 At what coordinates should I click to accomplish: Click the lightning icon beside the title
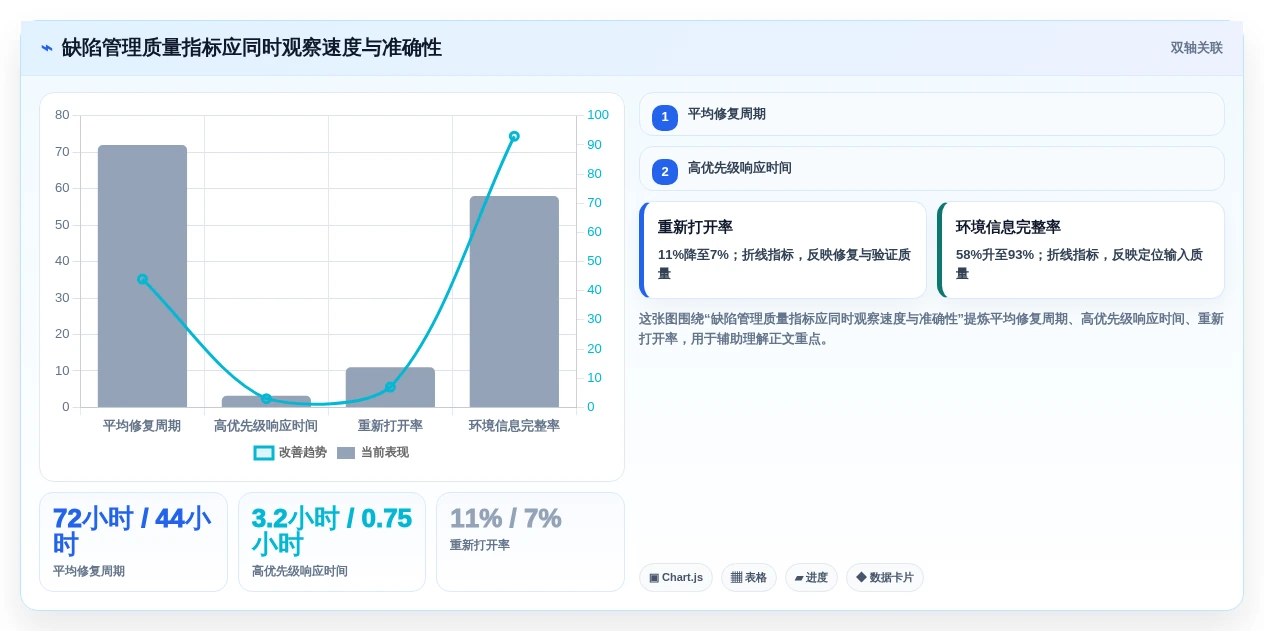click(47, 48)
